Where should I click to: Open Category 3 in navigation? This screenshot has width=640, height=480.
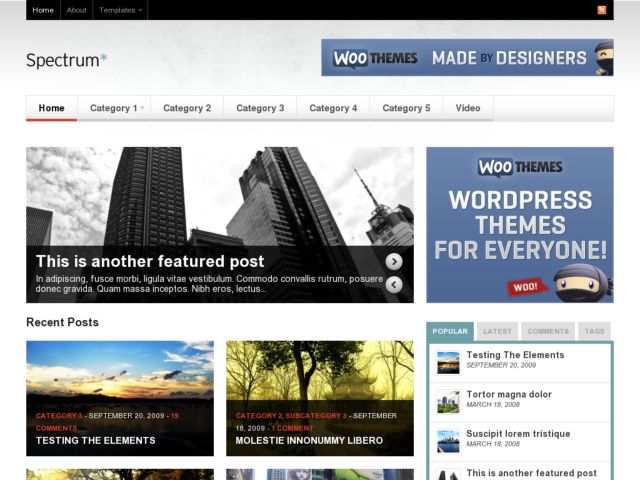(260, 108)
